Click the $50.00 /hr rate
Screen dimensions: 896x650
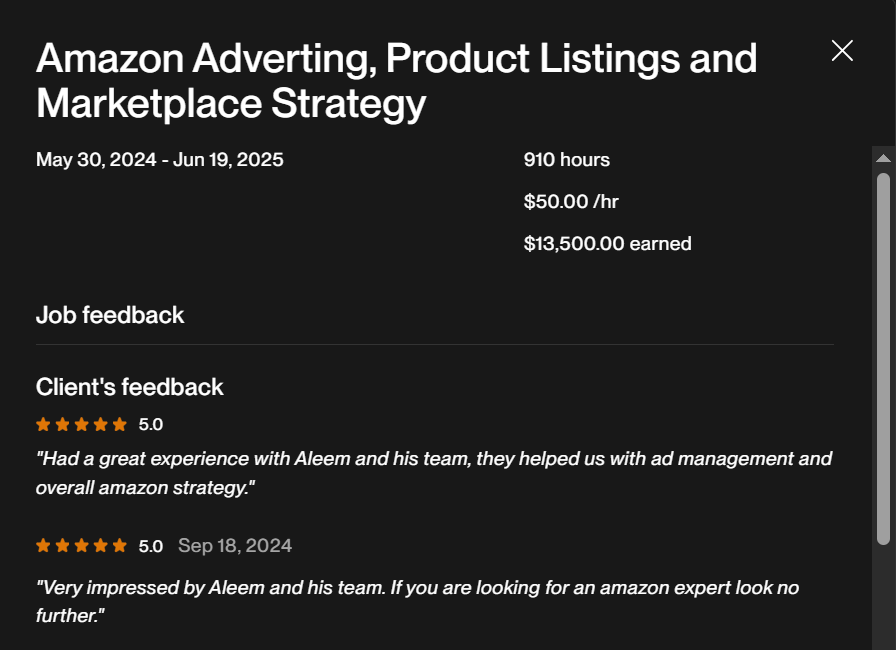pos(571,202)
